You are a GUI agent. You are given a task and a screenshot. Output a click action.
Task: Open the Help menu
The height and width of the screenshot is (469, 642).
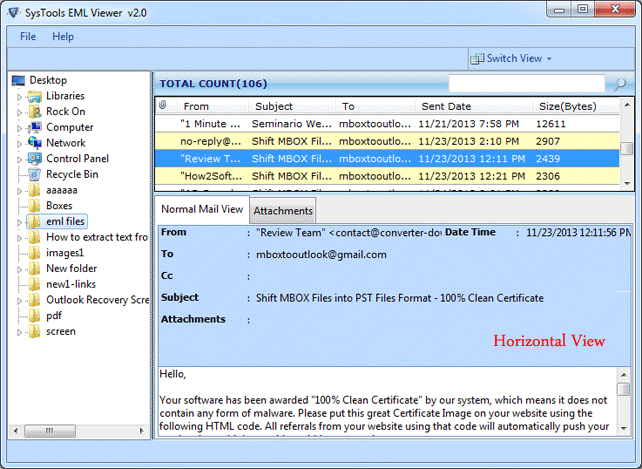[63, 36]
